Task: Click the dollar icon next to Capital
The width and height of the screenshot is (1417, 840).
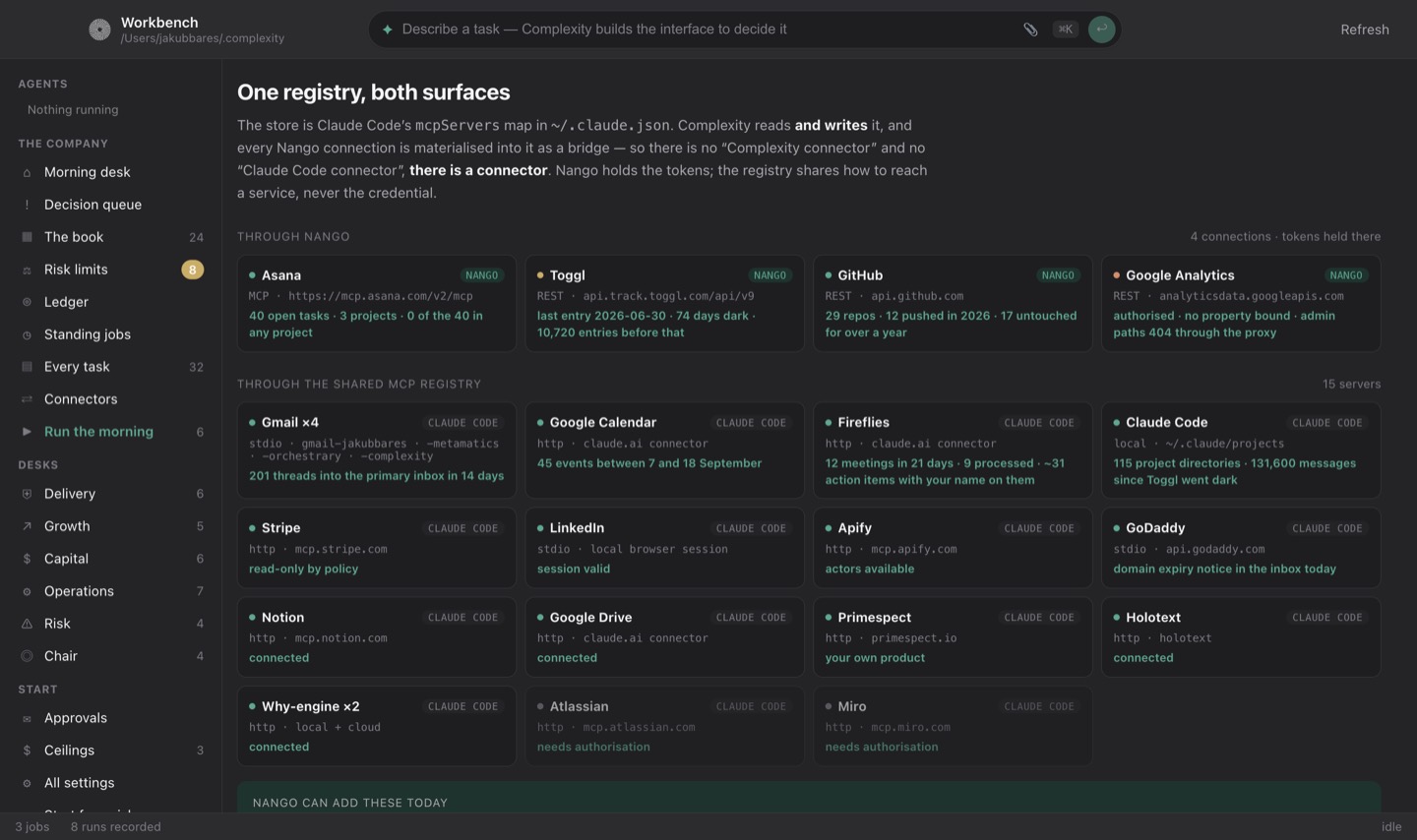Action: (x=27, y=559)
